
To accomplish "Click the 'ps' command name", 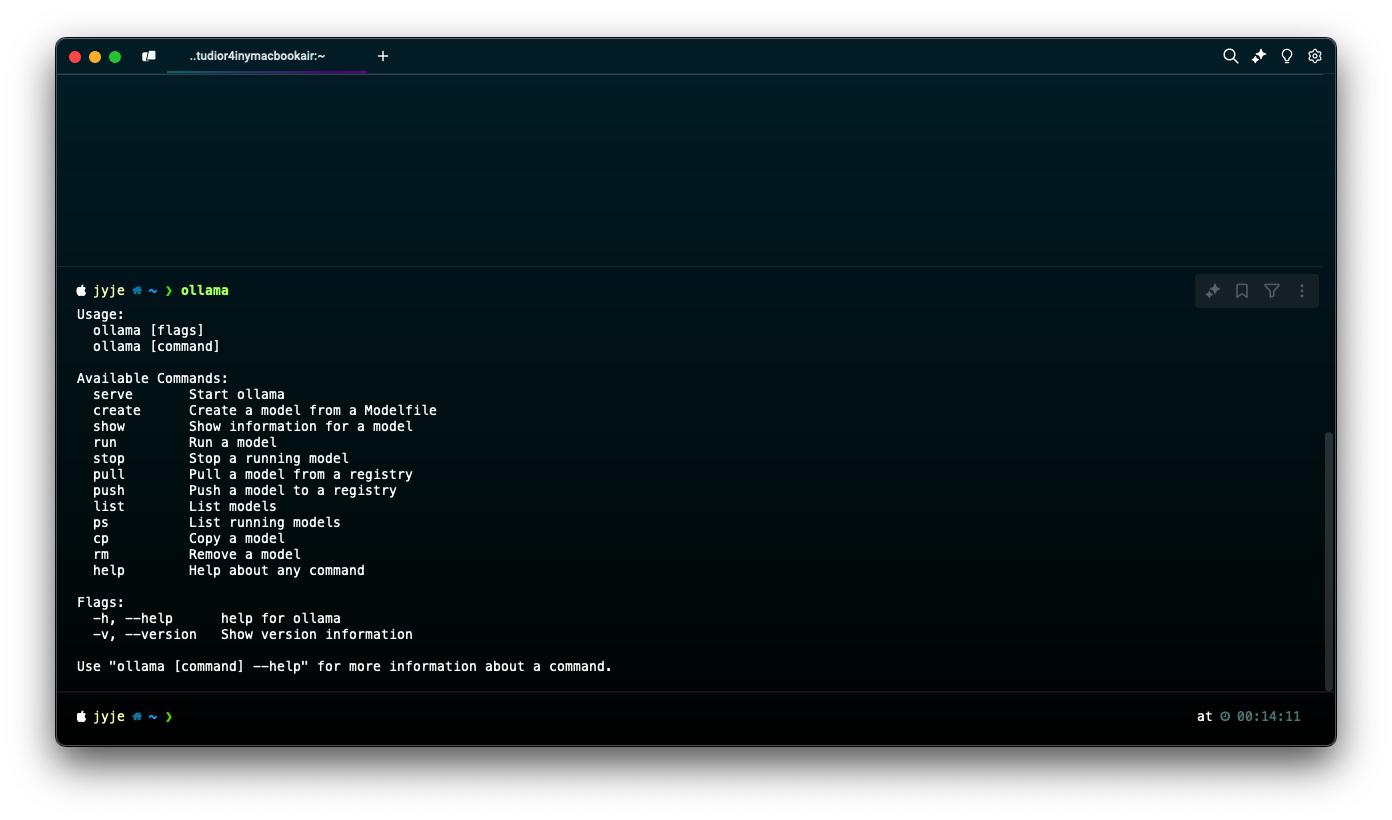I will click(101, 522).
